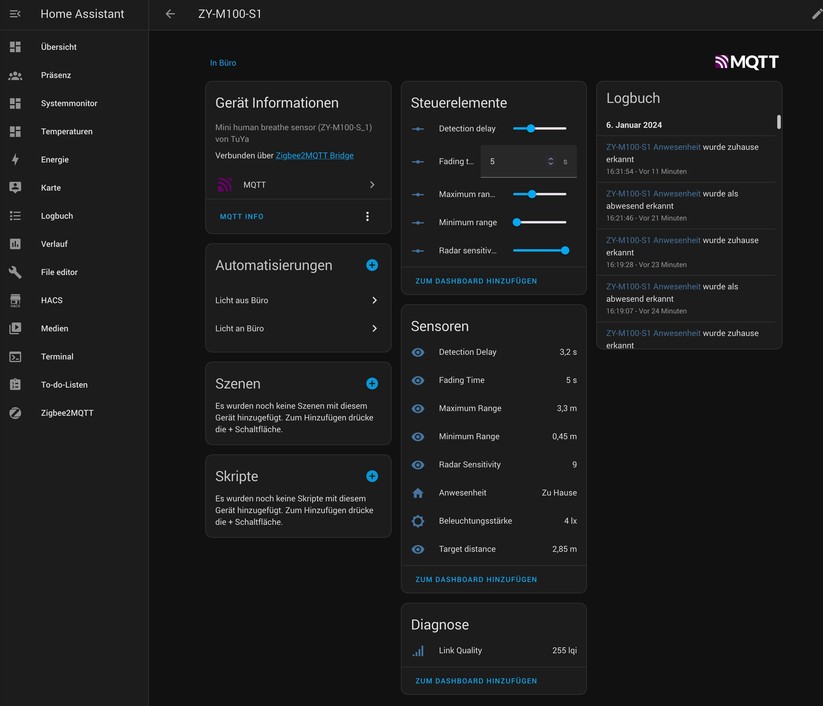Click the eye icon beside Target distance
Viewport: 823px width, 706px height.
pyautogui.click(x=419, y=549)
